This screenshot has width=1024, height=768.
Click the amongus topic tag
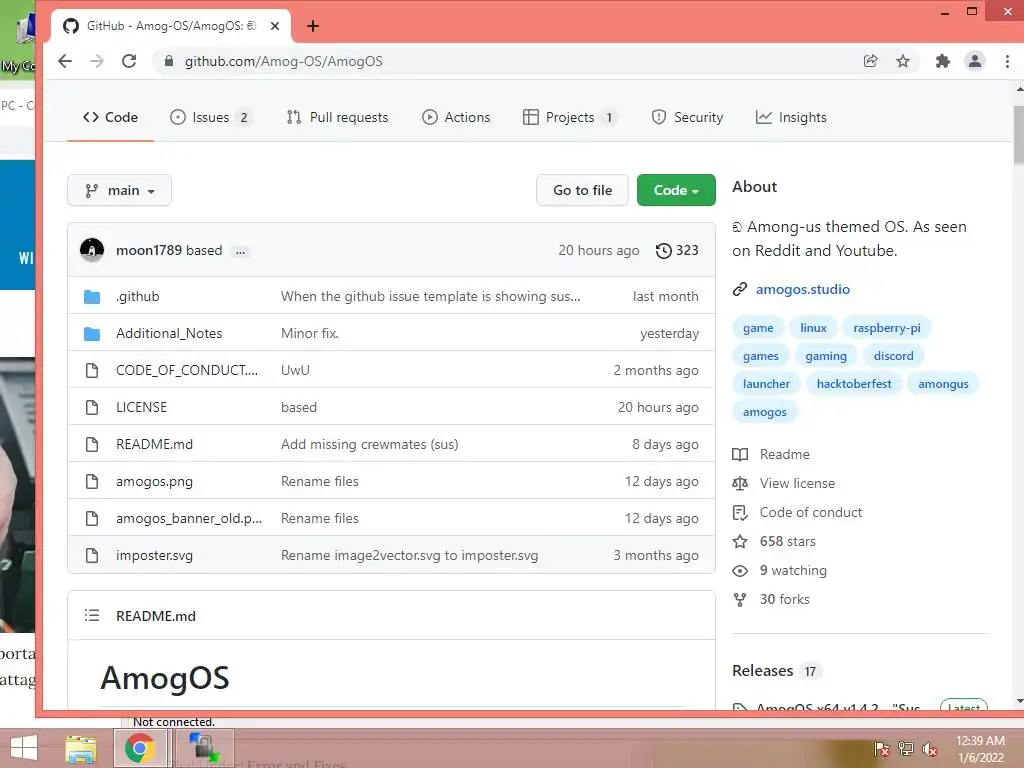click(x=943, y=384)
